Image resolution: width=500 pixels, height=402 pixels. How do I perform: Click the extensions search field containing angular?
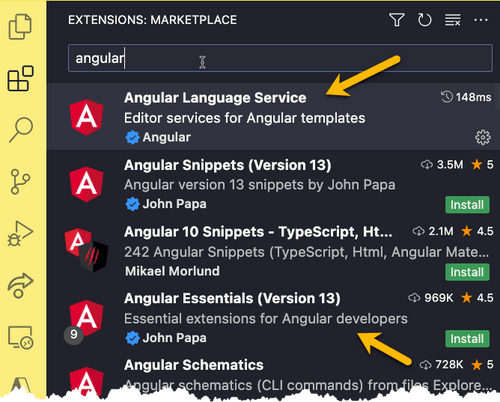coord(280,58)
